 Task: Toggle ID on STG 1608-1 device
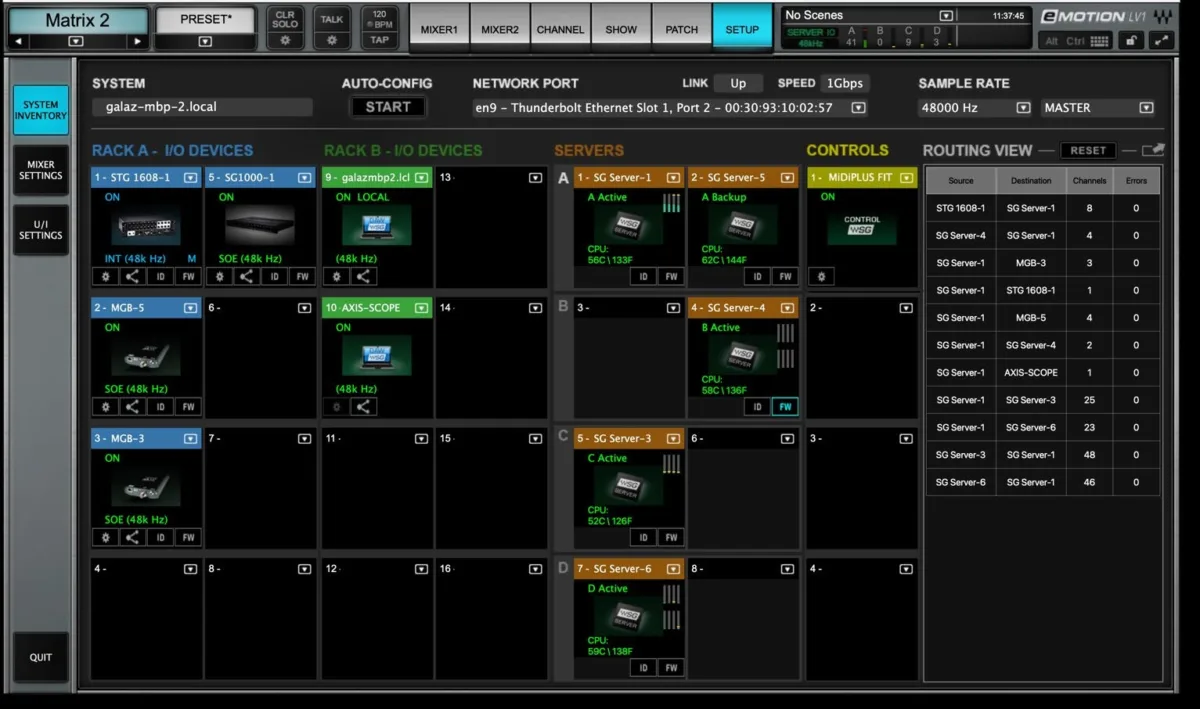(x=161, y=276)
